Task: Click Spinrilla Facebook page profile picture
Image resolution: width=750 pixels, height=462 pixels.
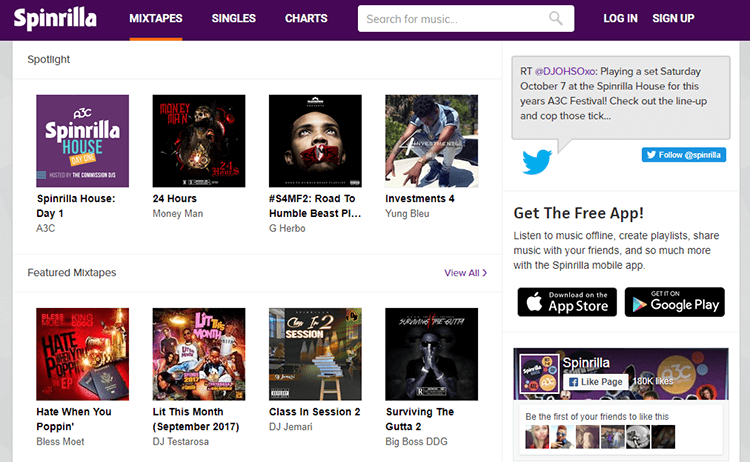Action: [x=539, y=374]
